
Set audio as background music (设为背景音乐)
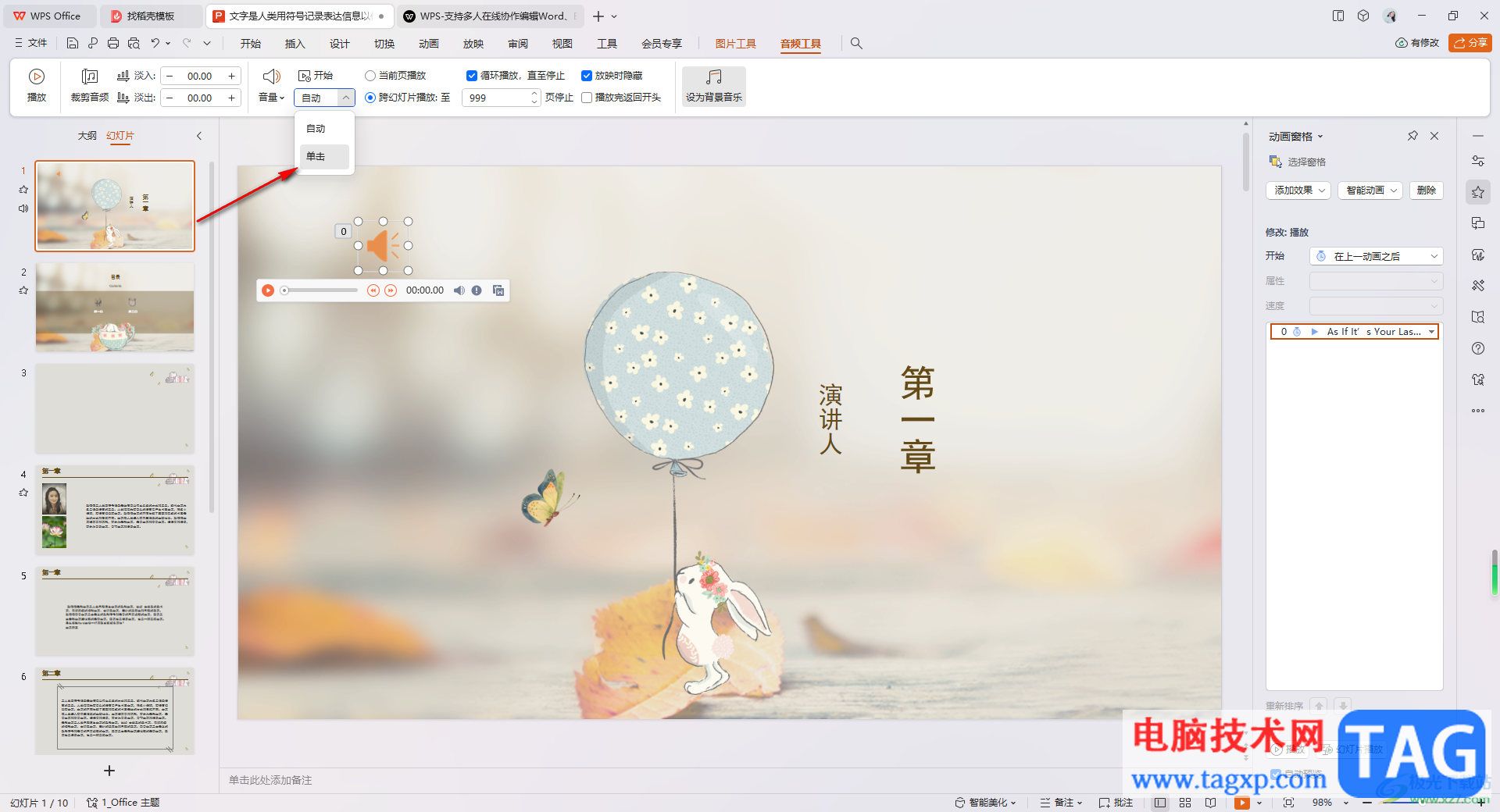713,86
